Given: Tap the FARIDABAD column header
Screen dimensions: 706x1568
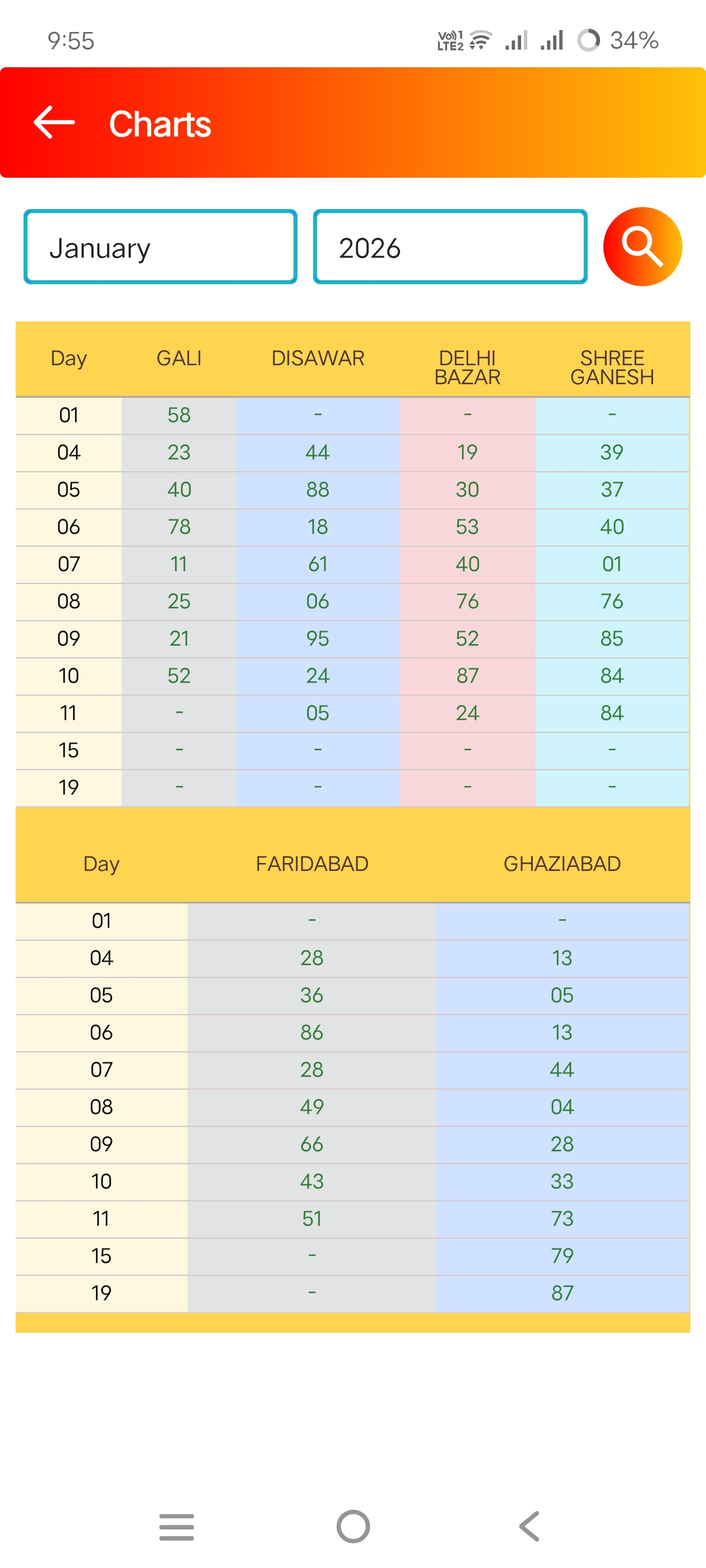Looking at the screenshot, I should (312, 864).
